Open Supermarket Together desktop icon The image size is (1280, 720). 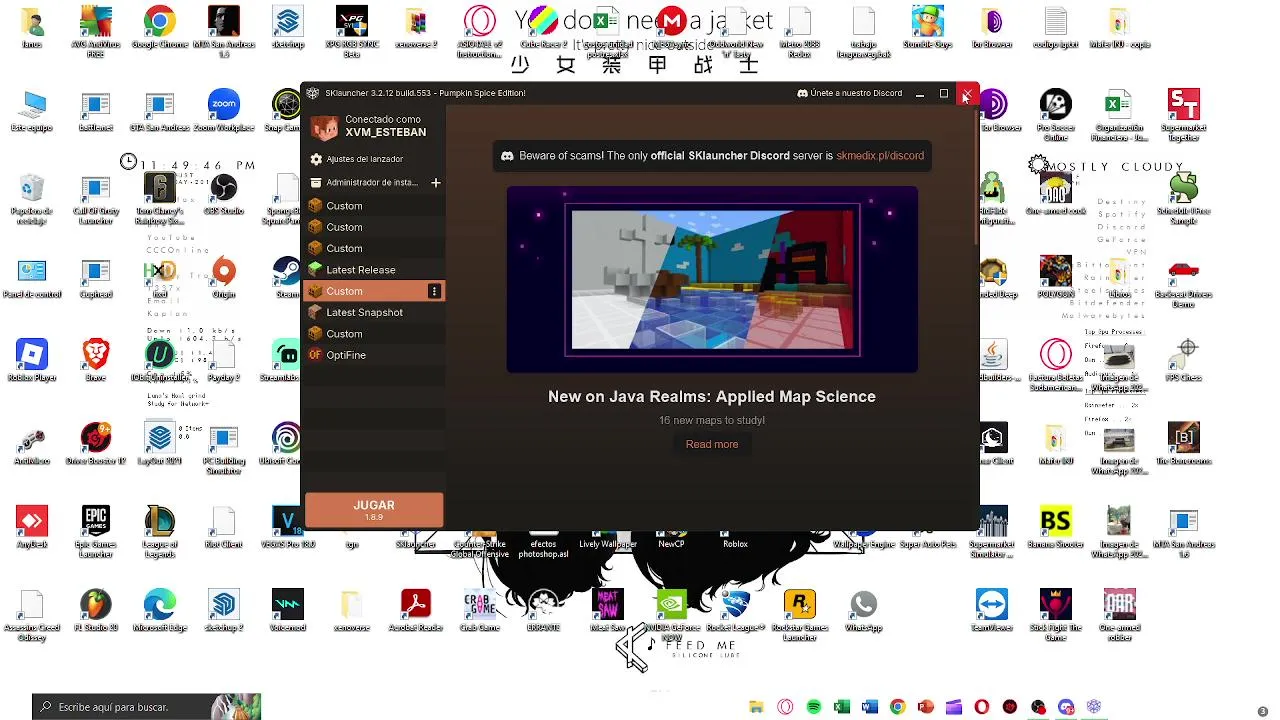coord(1184,116)
